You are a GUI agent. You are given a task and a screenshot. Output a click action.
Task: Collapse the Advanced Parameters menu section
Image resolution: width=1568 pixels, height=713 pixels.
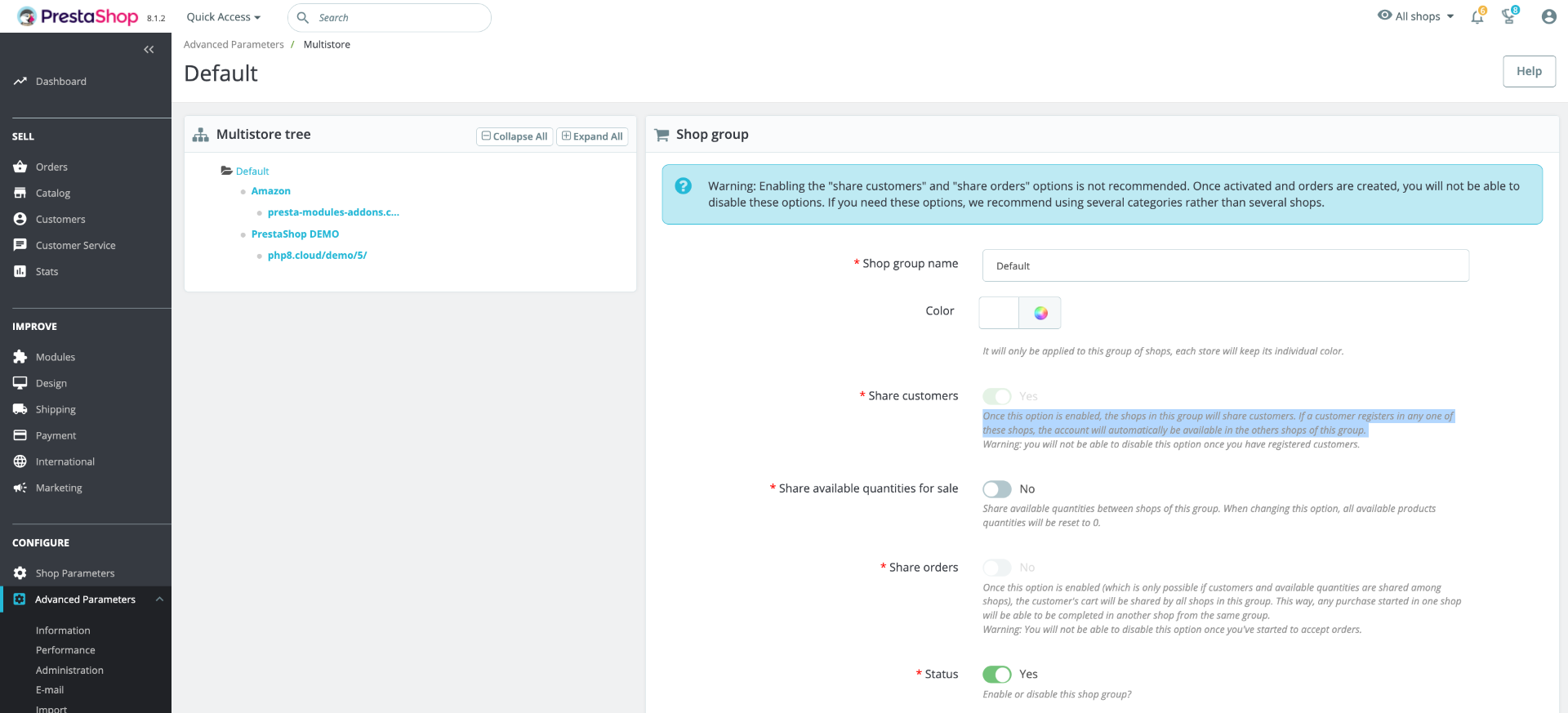159,599
